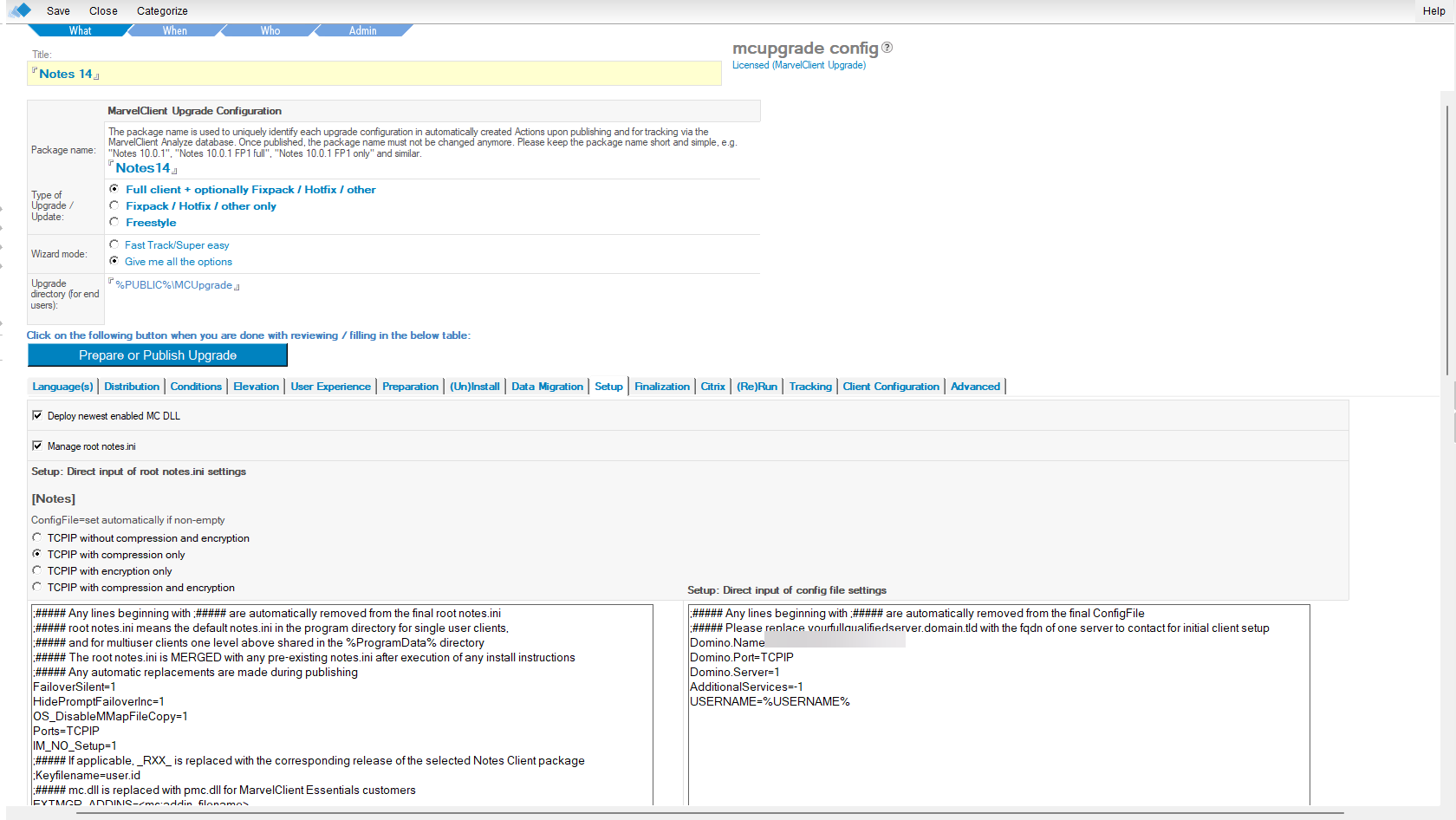Open the Language(s) tab

[62, 387]
